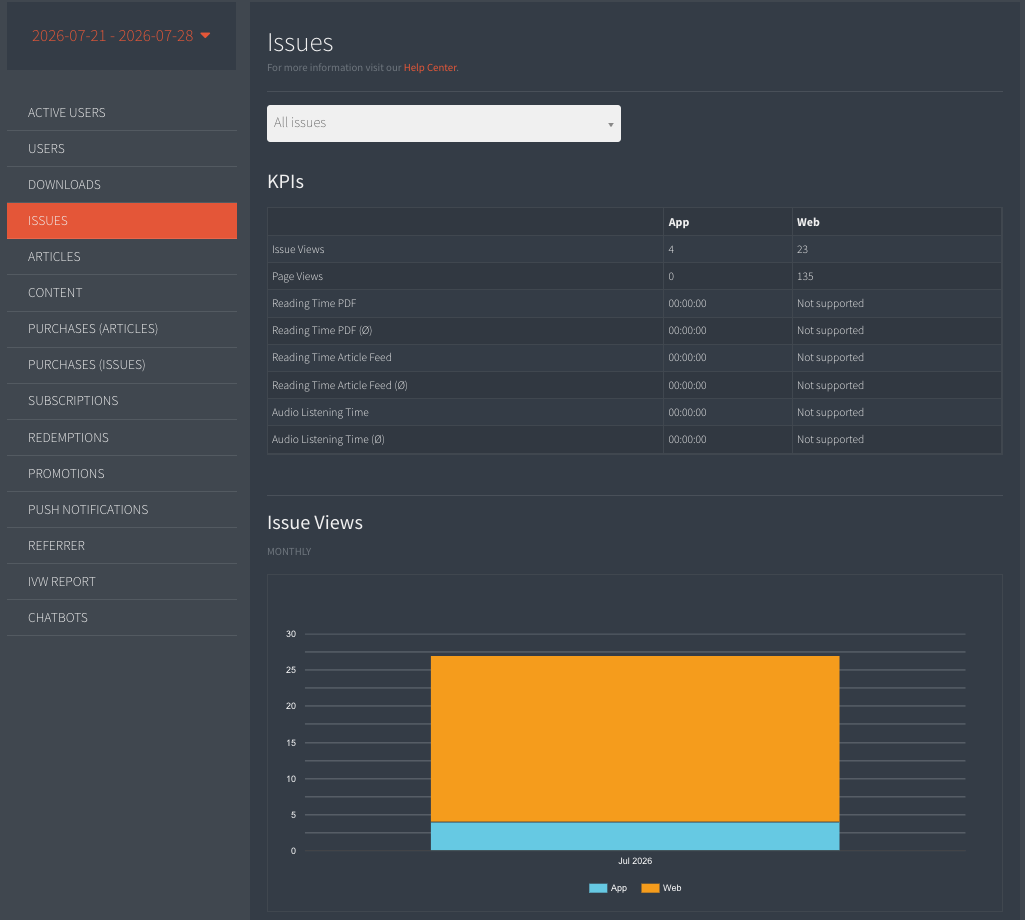
Task: Toggle the Web legend swatch
Action: click(650, 888)
